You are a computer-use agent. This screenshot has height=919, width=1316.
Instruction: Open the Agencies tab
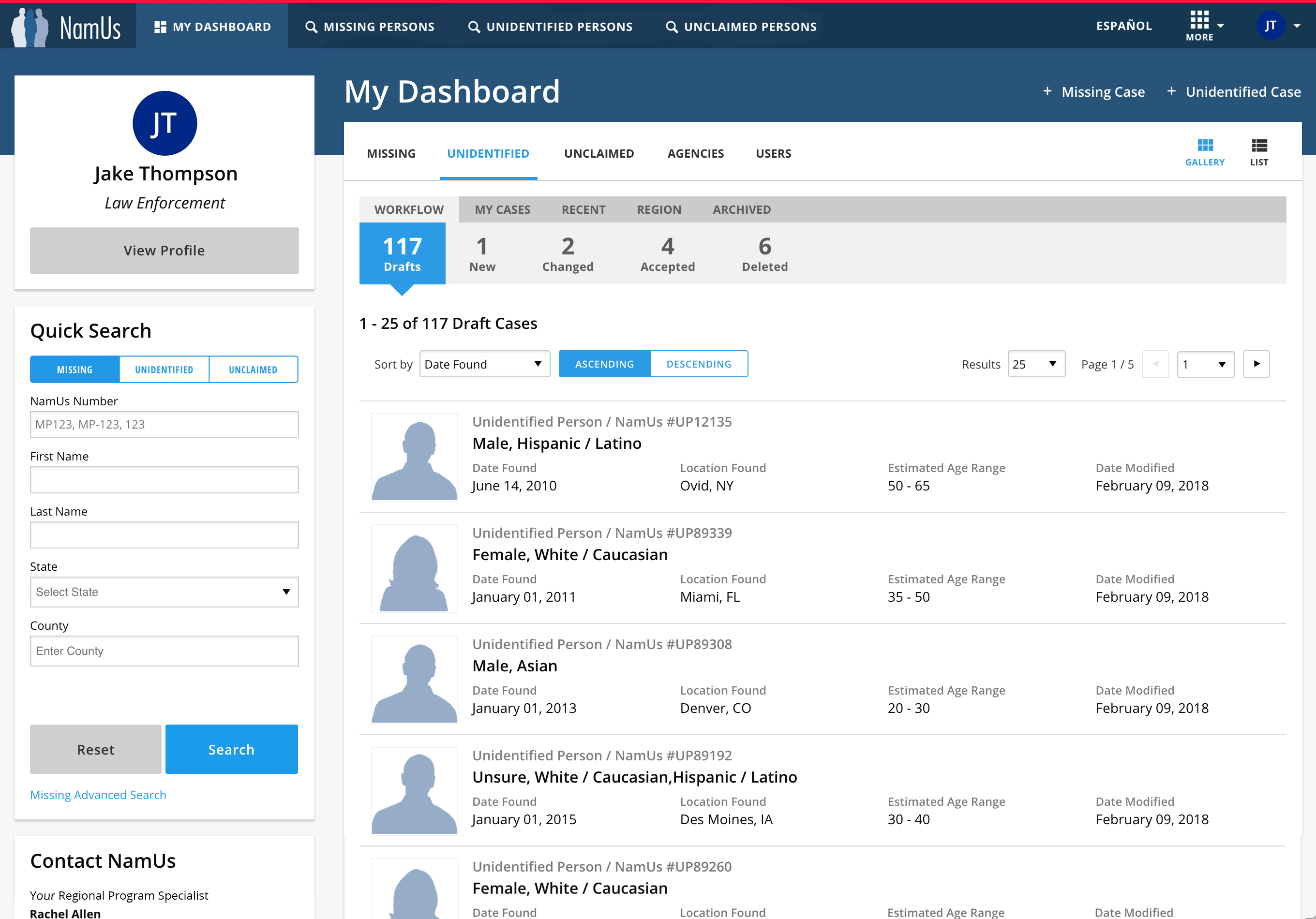pos(695,153)
